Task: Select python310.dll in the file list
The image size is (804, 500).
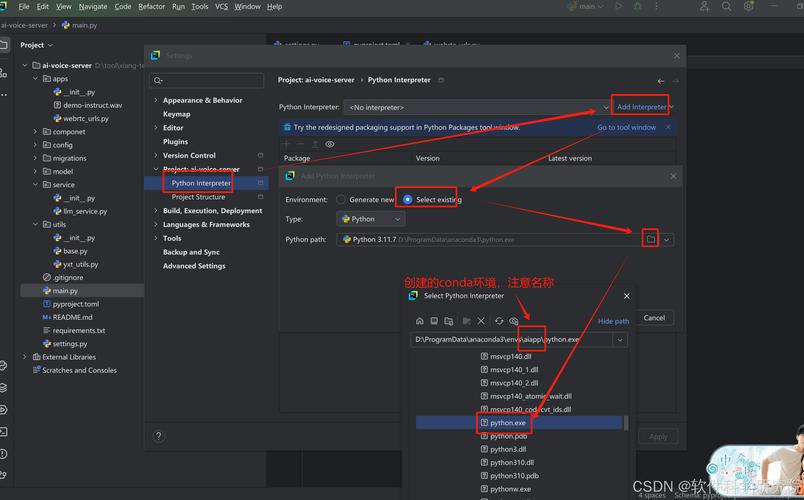Action: pos(512,462)
